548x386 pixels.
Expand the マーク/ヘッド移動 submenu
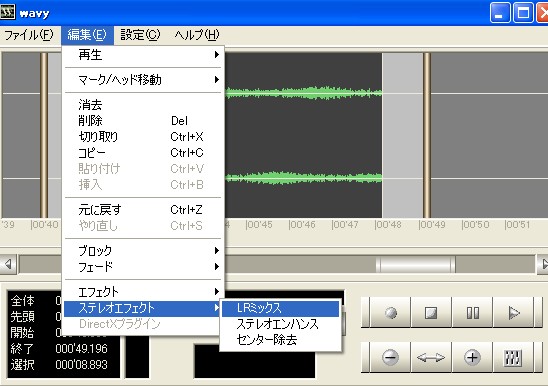(143, 80)
